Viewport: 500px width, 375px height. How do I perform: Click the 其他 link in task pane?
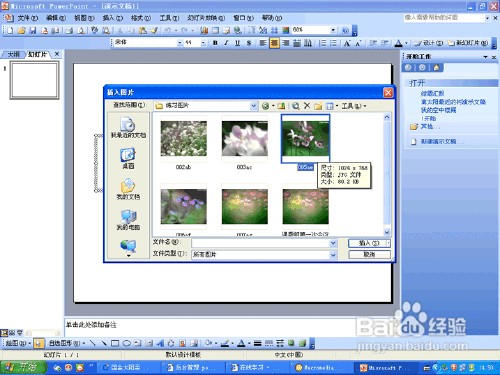[427, 127]
